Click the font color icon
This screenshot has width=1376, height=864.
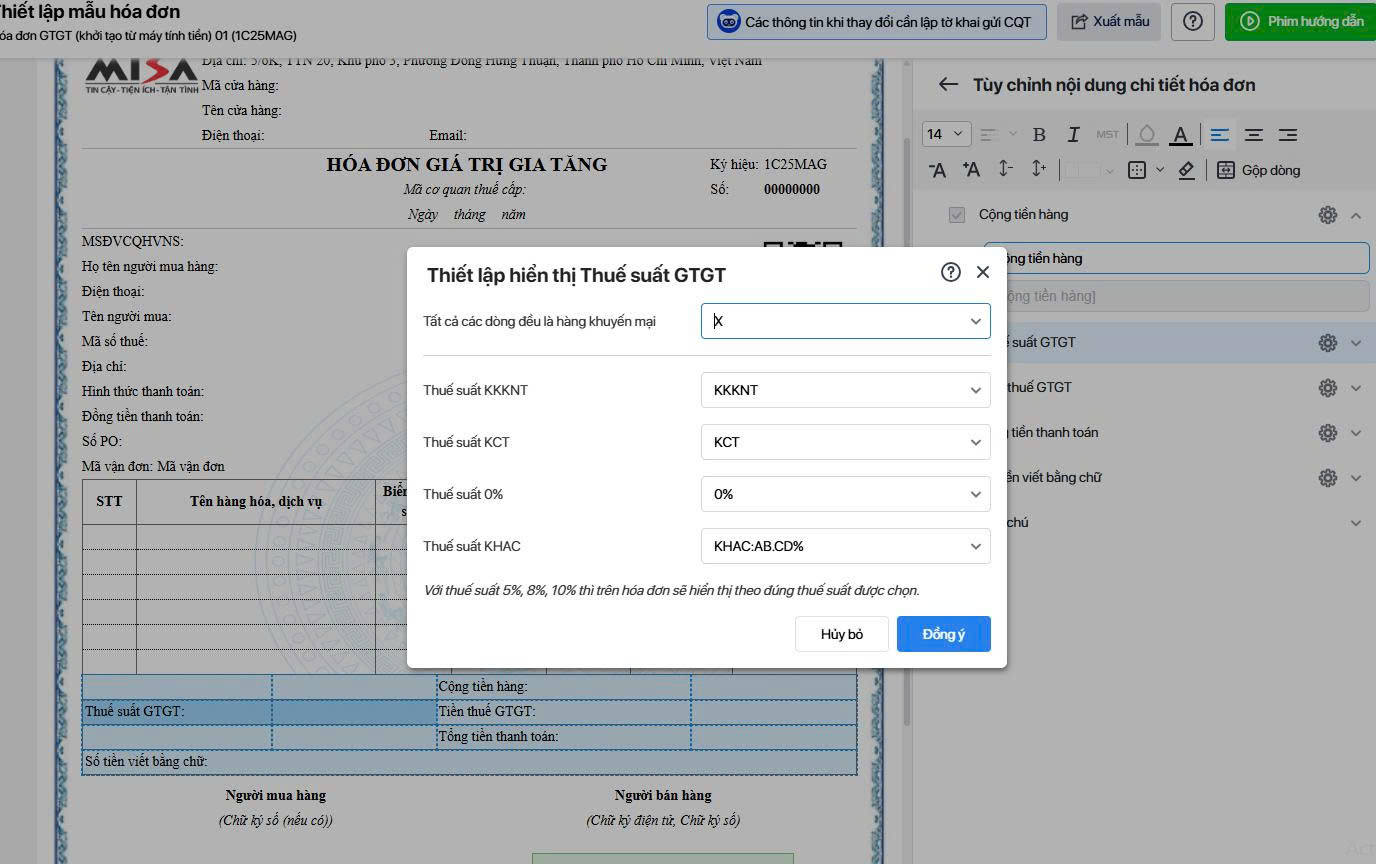coord(1180,134)
